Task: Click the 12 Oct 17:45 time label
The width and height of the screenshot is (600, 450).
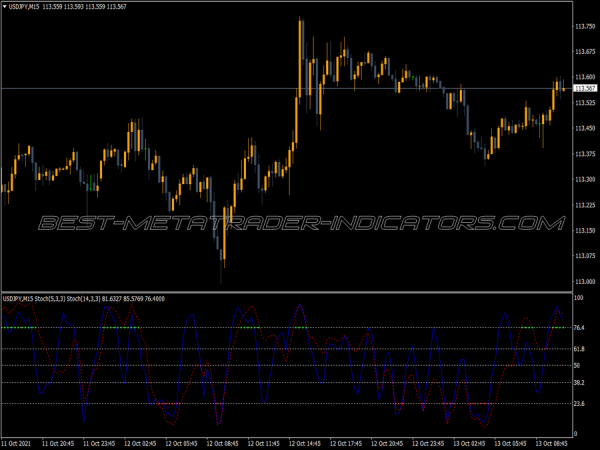Action: click(346, 444)
